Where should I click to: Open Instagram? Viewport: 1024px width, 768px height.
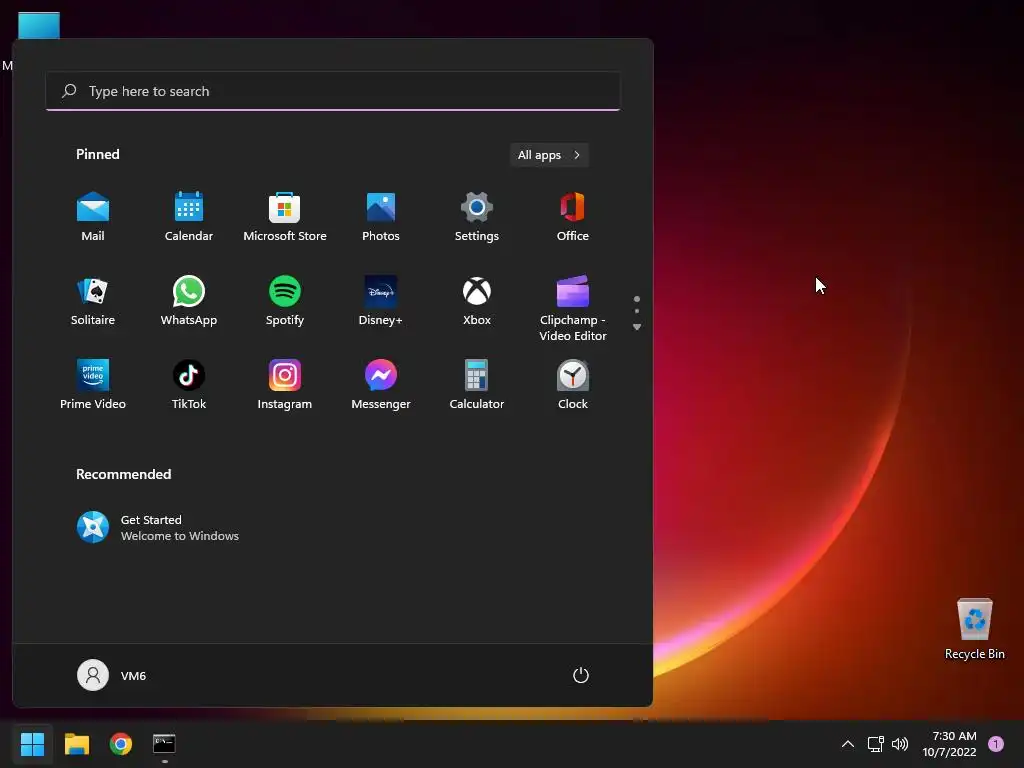click(x=285, y=385)
